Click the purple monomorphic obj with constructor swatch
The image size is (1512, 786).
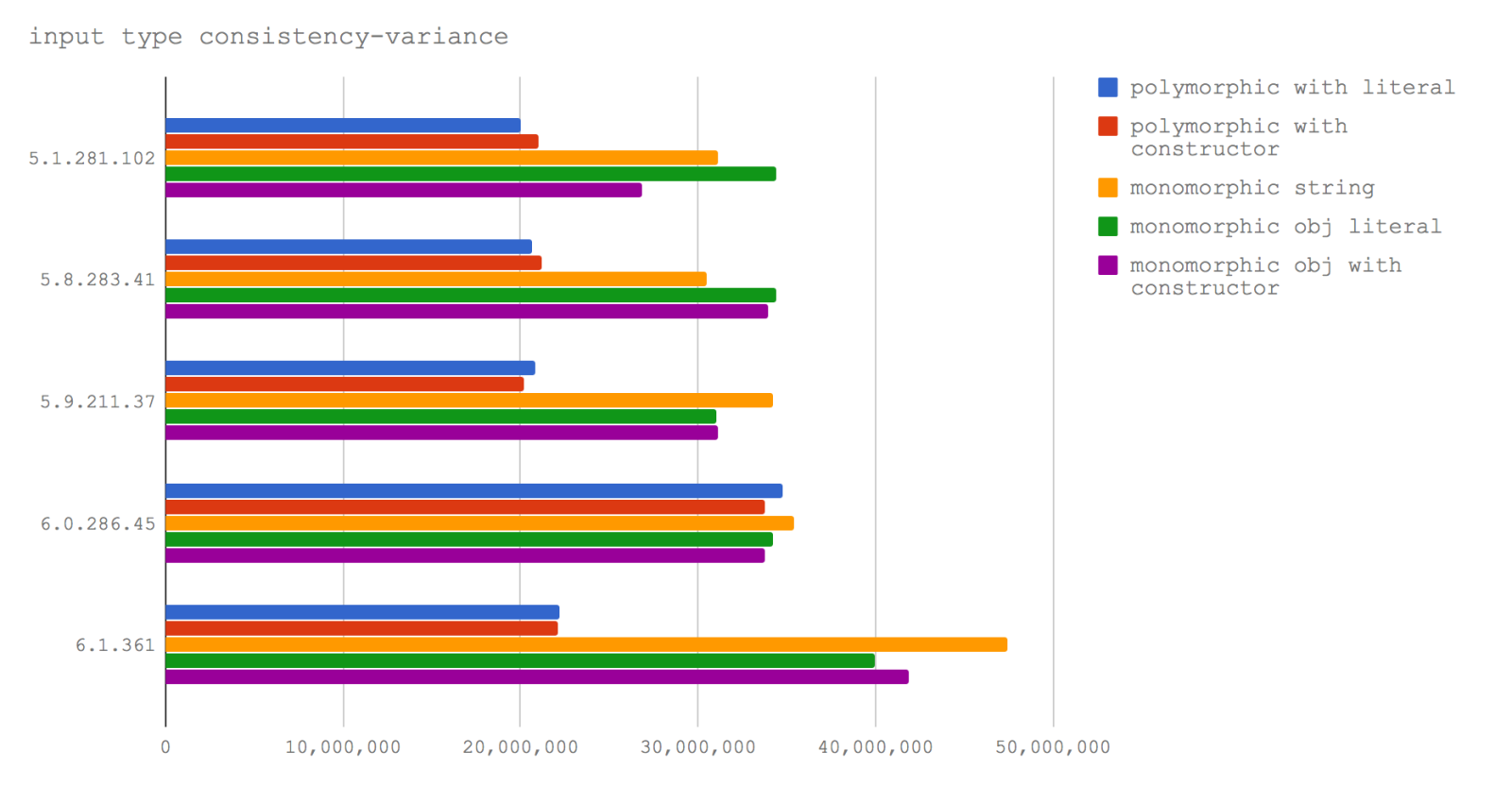click(x=1108, y=265)
